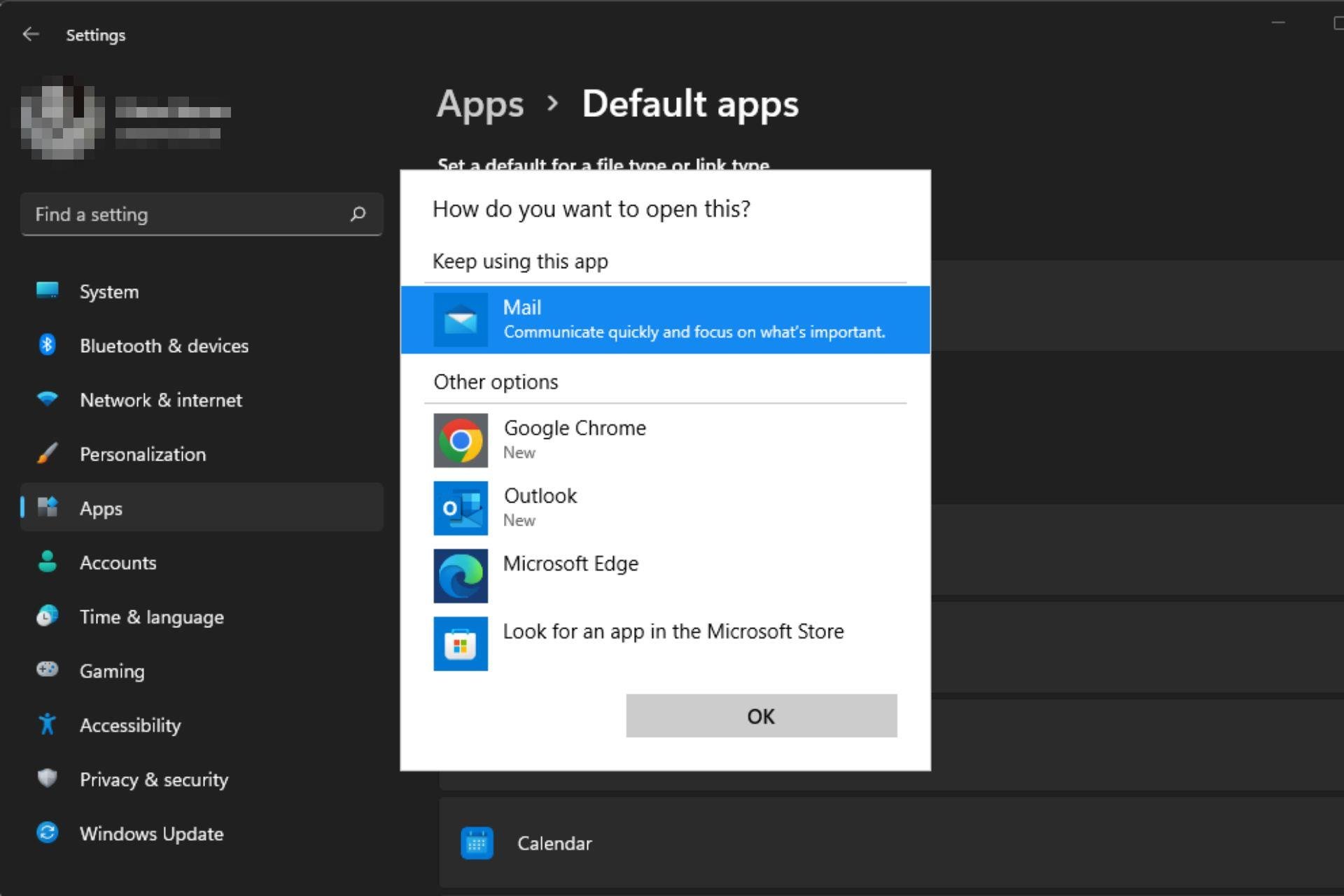
Task: Click 'Other options' section label
Action: pos(496,381)
